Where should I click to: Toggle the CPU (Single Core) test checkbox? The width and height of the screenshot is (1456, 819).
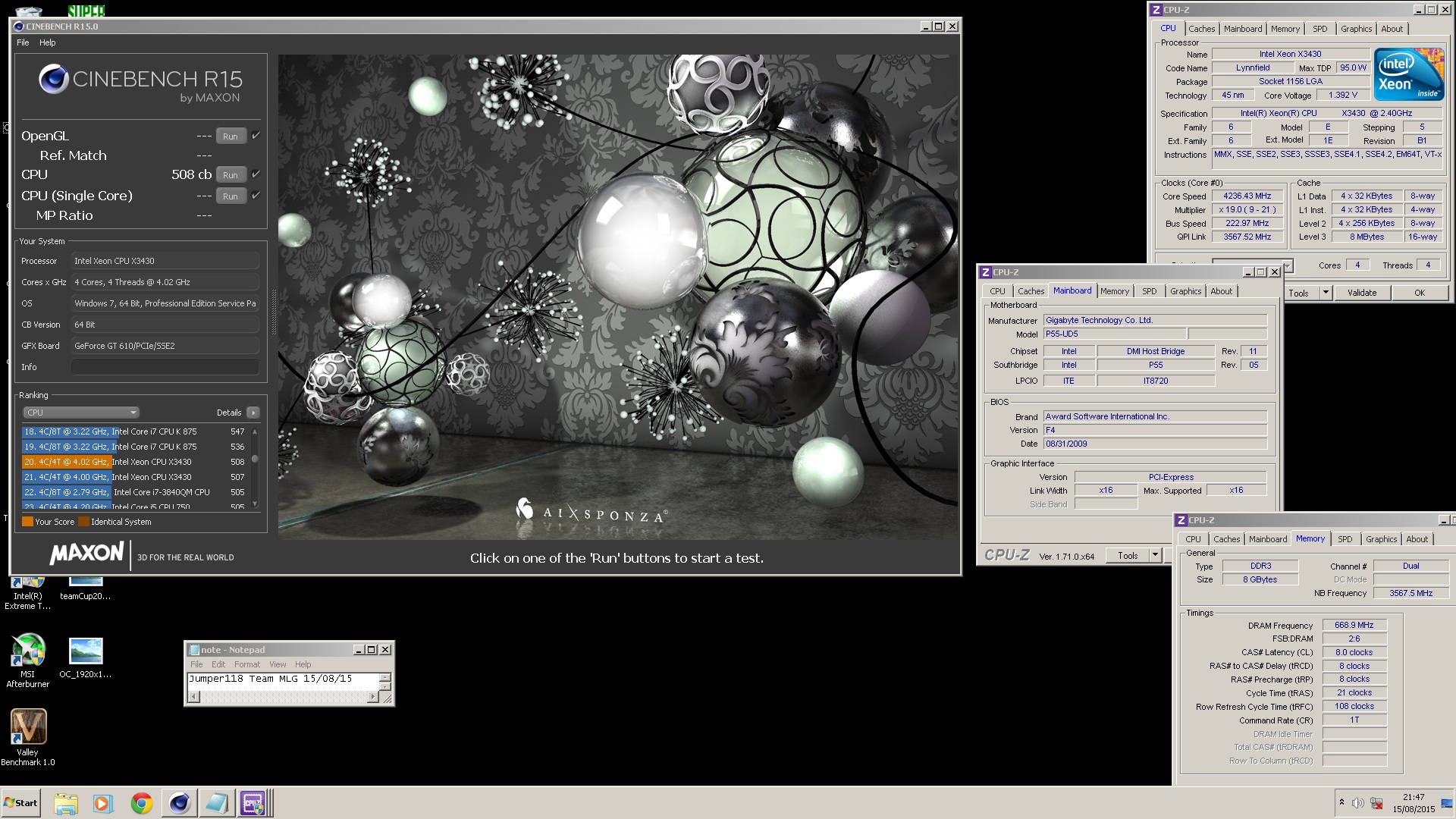[256, 196]
